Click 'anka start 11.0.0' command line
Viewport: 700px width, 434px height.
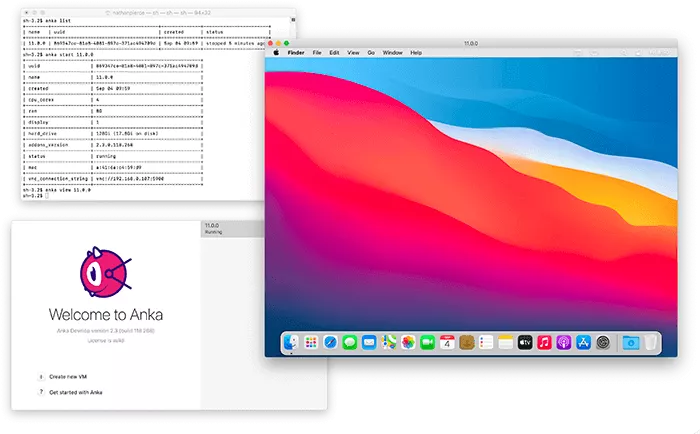[69, 54]
